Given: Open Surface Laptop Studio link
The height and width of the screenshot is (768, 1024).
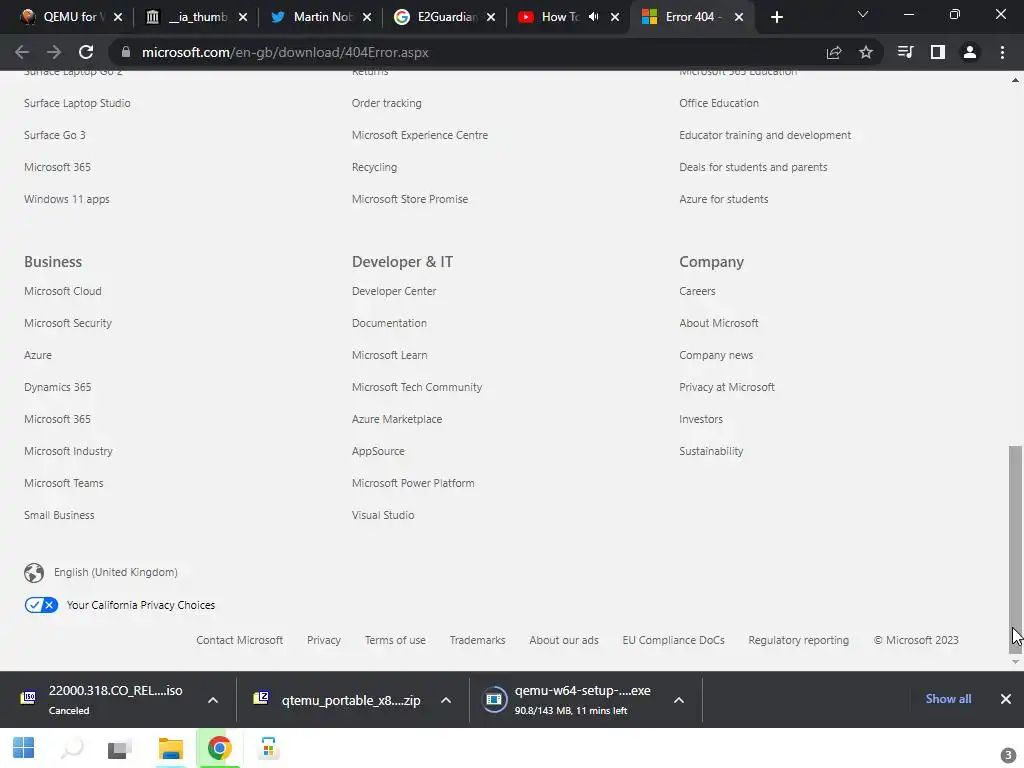Looking at the screenshot, I should tap(77, 103).
